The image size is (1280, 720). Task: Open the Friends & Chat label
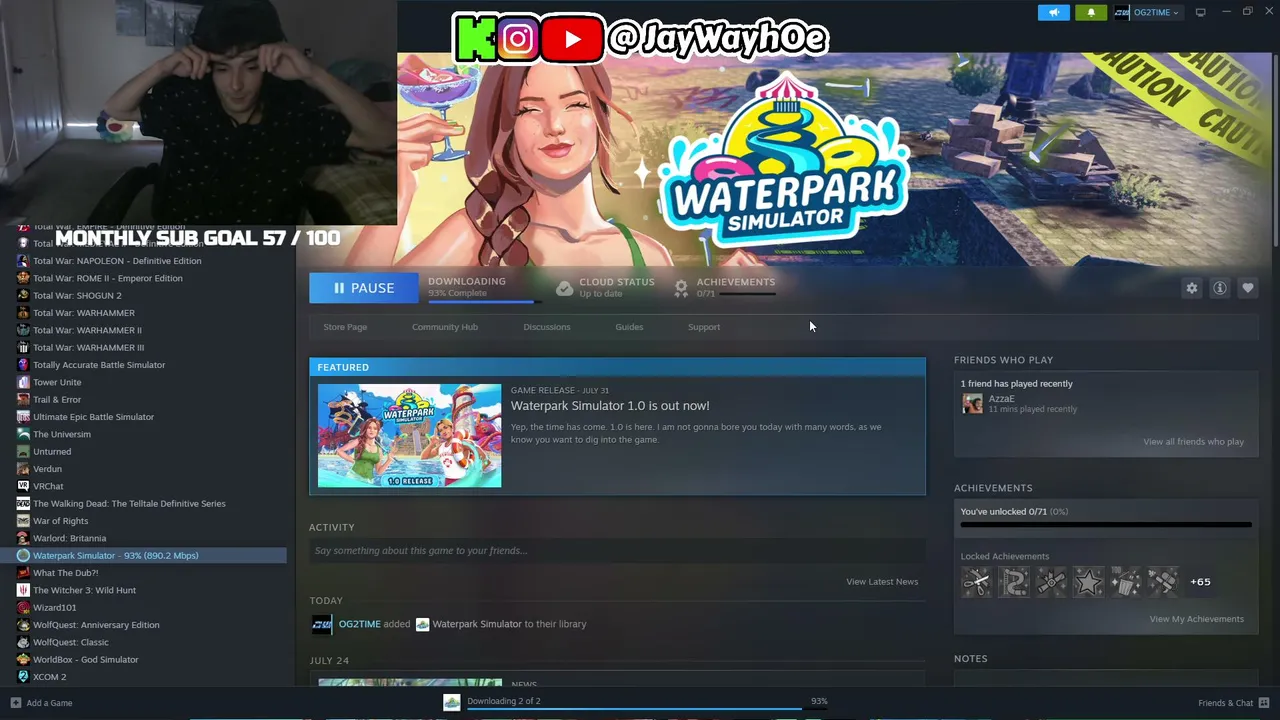coord(1226,703)
